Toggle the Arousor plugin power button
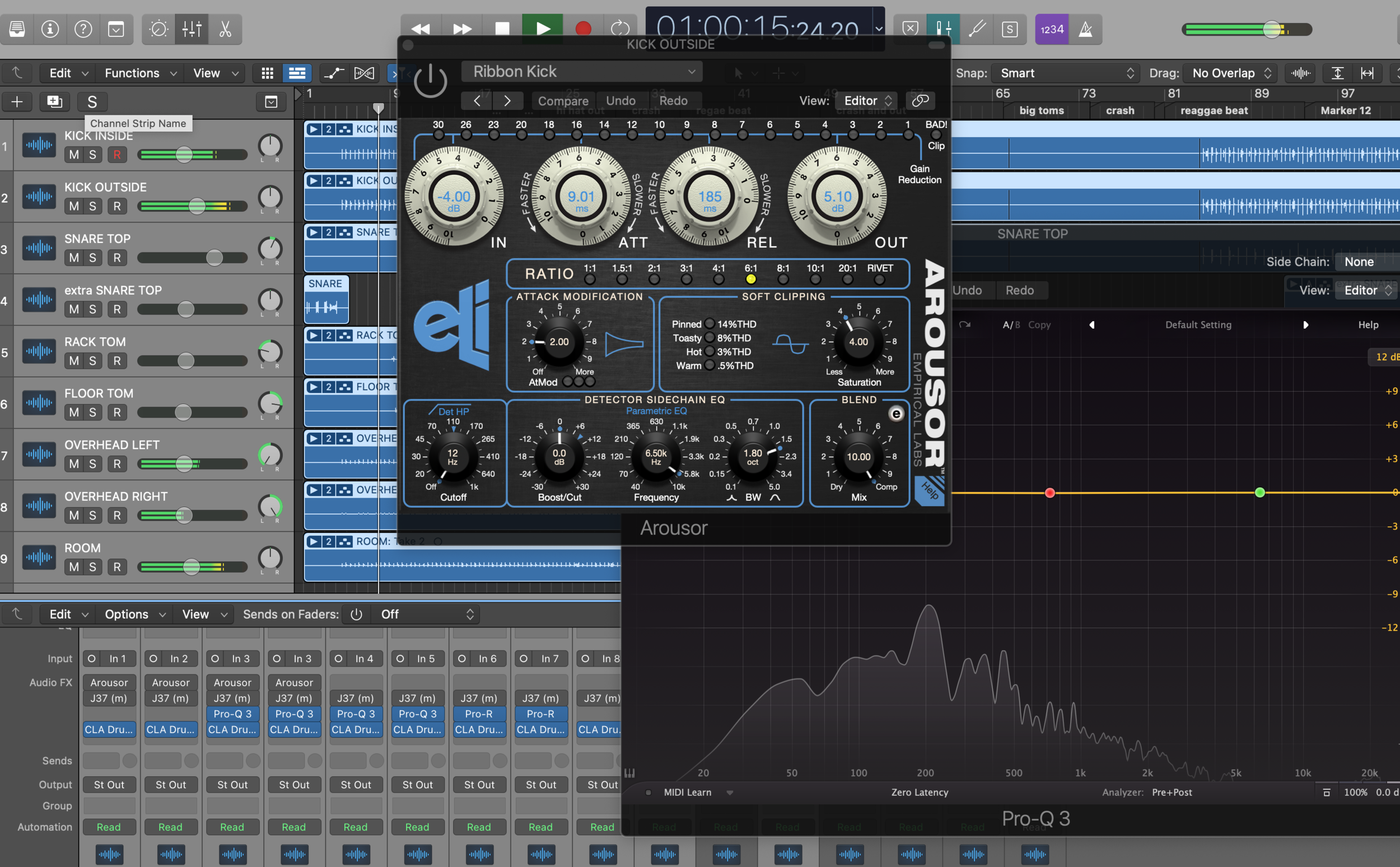This screenshot has width=1400, height=867. pyautogui.click(x=430, y=81)
